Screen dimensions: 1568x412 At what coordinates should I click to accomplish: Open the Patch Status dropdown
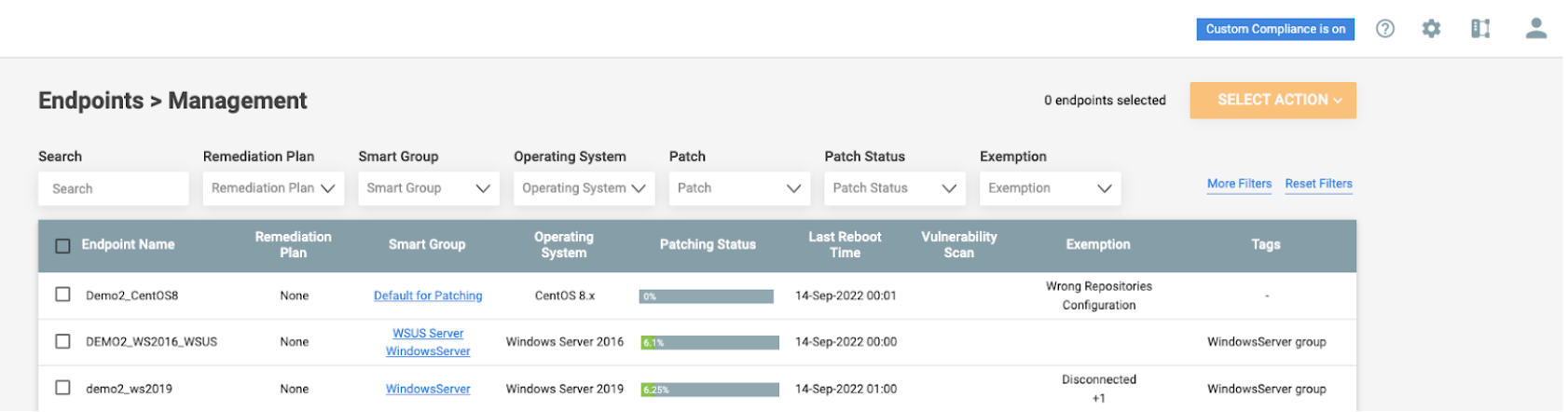pyautogui.click(x=895, y=188)
